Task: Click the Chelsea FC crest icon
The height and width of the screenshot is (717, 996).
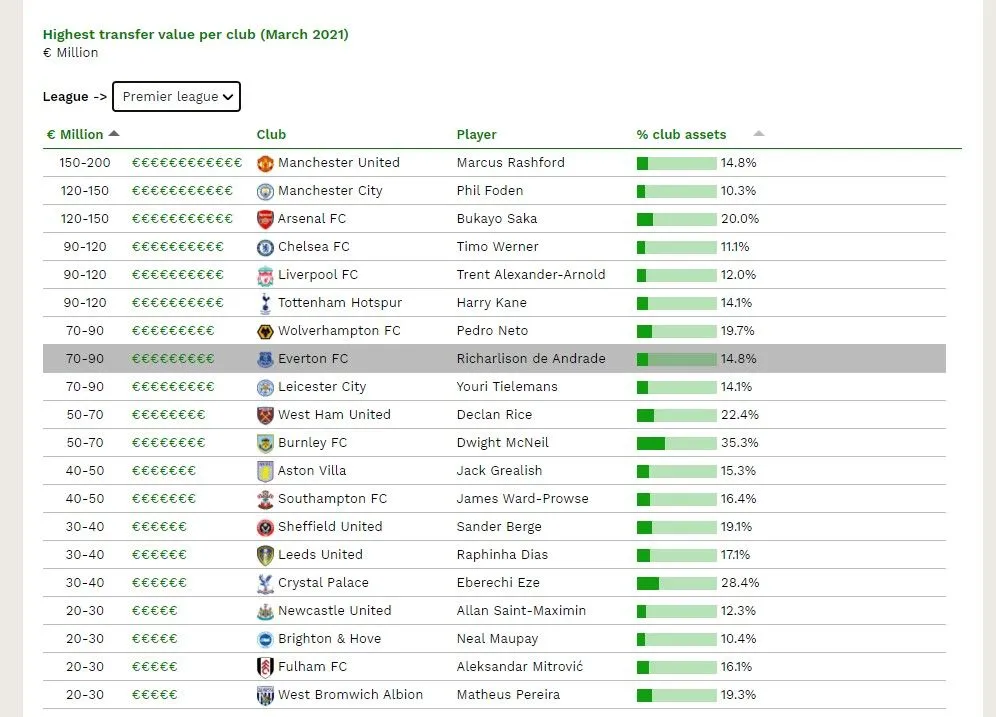Action: tap(265, 247)
